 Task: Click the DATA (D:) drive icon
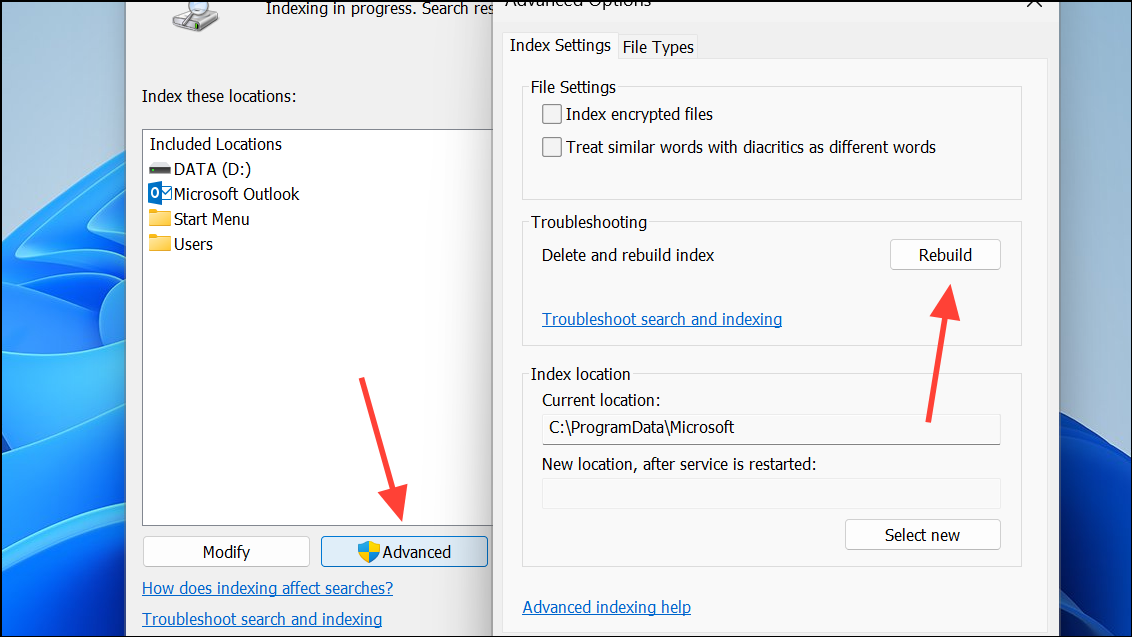point(160,169)
